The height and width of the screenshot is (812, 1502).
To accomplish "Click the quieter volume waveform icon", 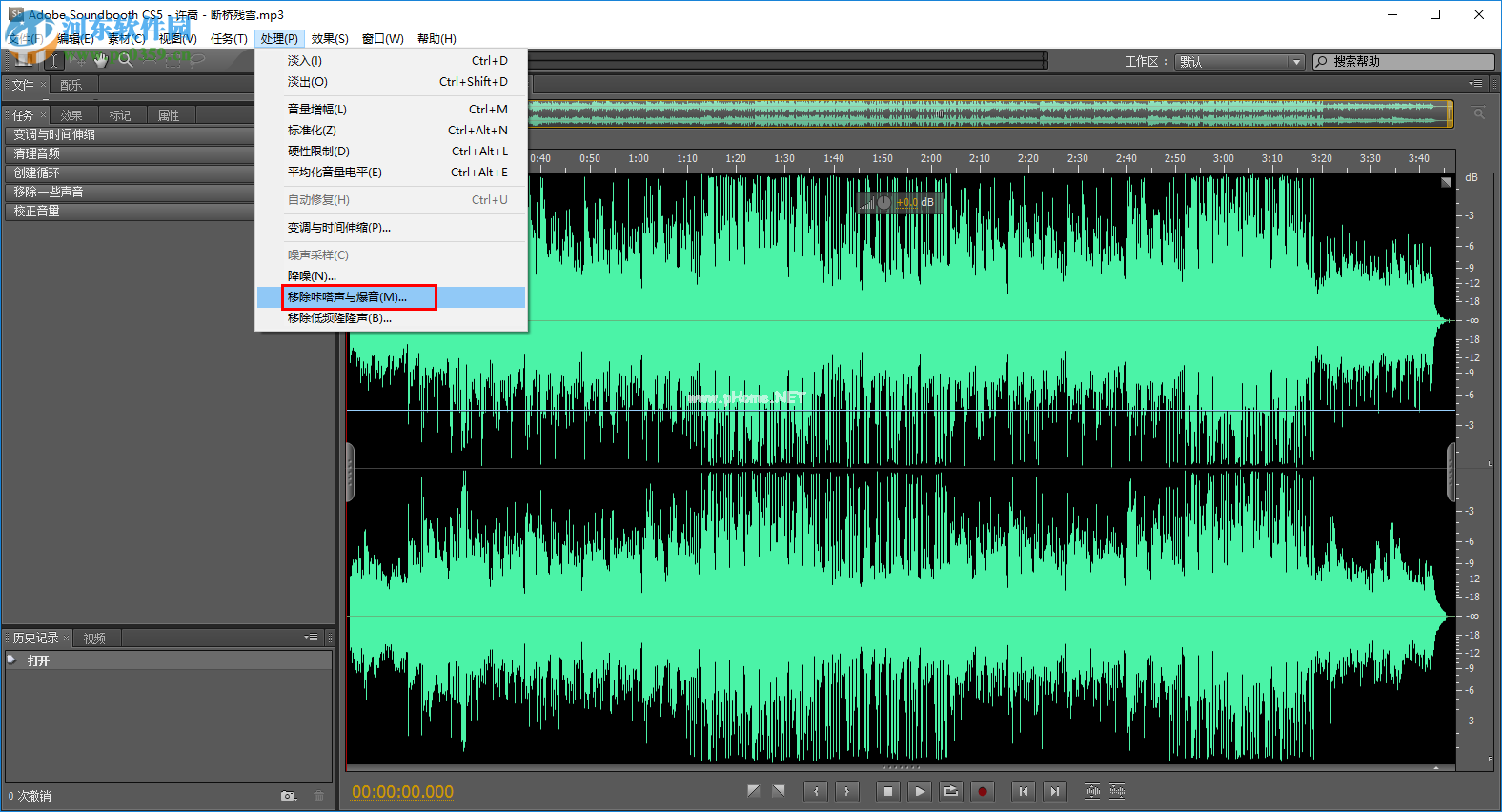I will (x=1117, y=791).
